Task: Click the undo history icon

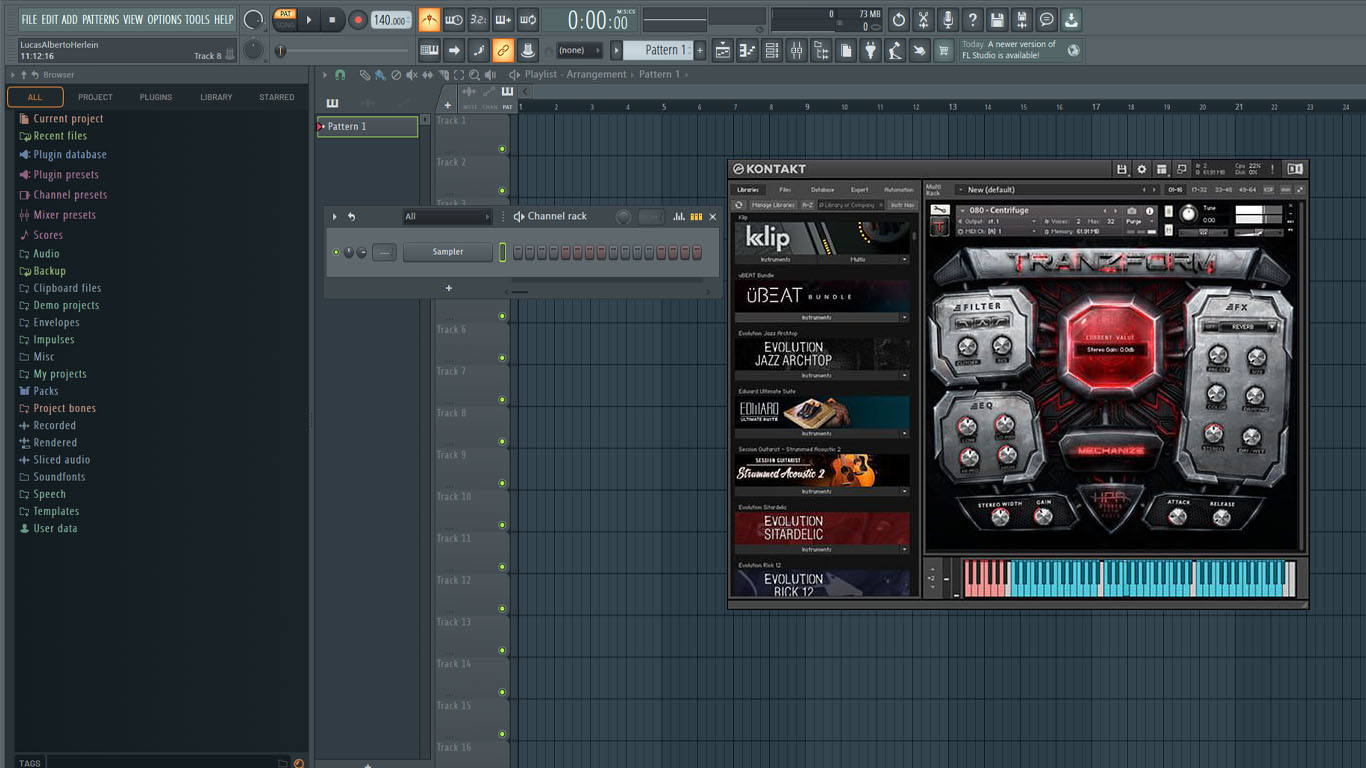Action: tap(898, 20)
